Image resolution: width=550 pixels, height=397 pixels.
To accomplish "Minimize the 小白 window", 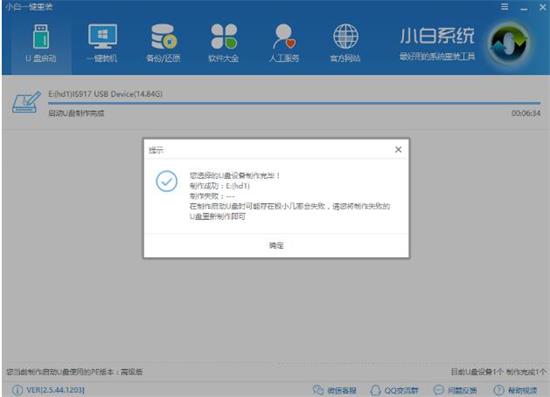I will coord(524,8).
